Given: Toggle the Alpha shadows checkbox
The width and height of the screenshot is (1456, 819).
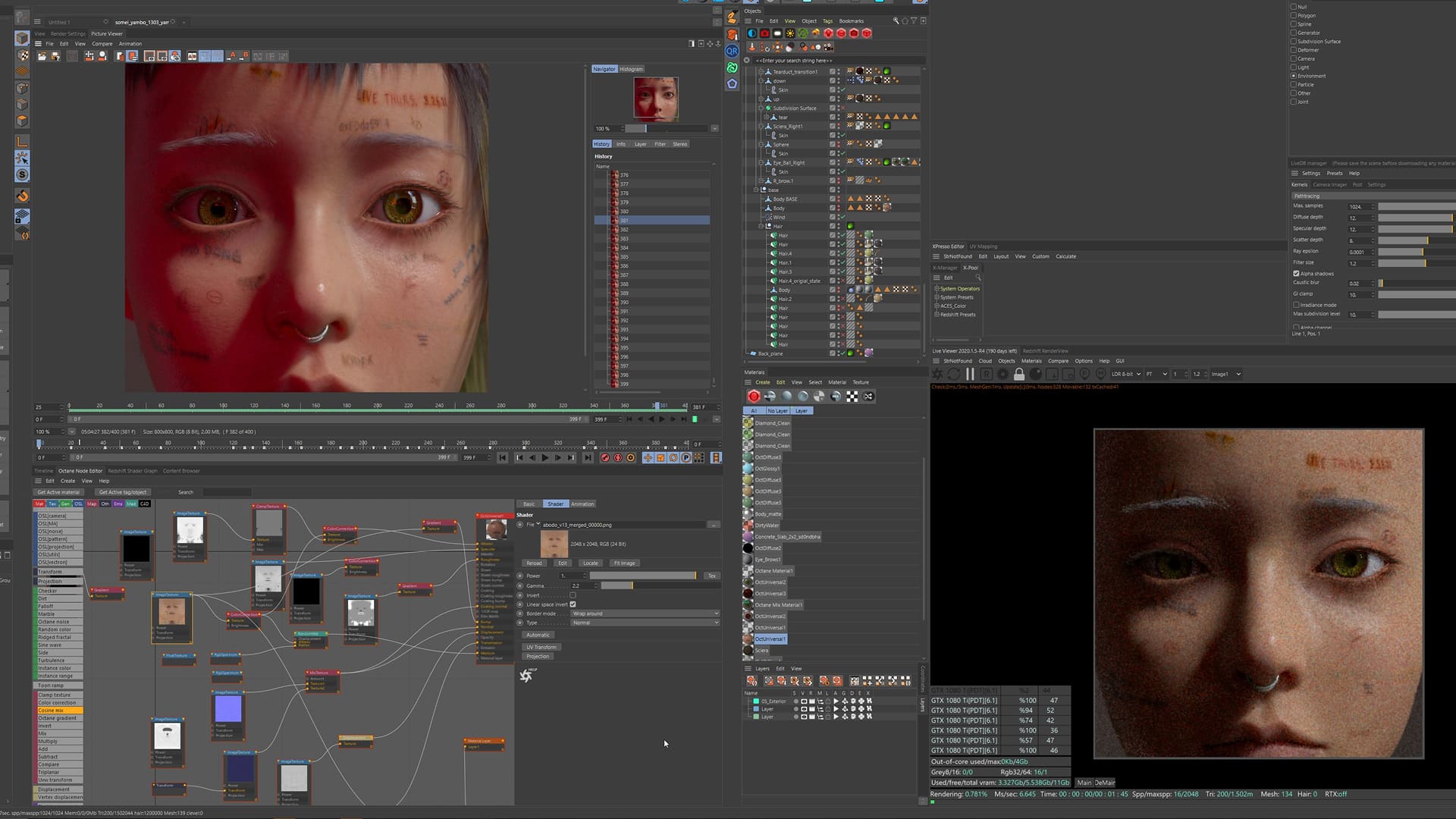Looking at the screenshot, I should pyautogui.click(x=1296, y=273).
